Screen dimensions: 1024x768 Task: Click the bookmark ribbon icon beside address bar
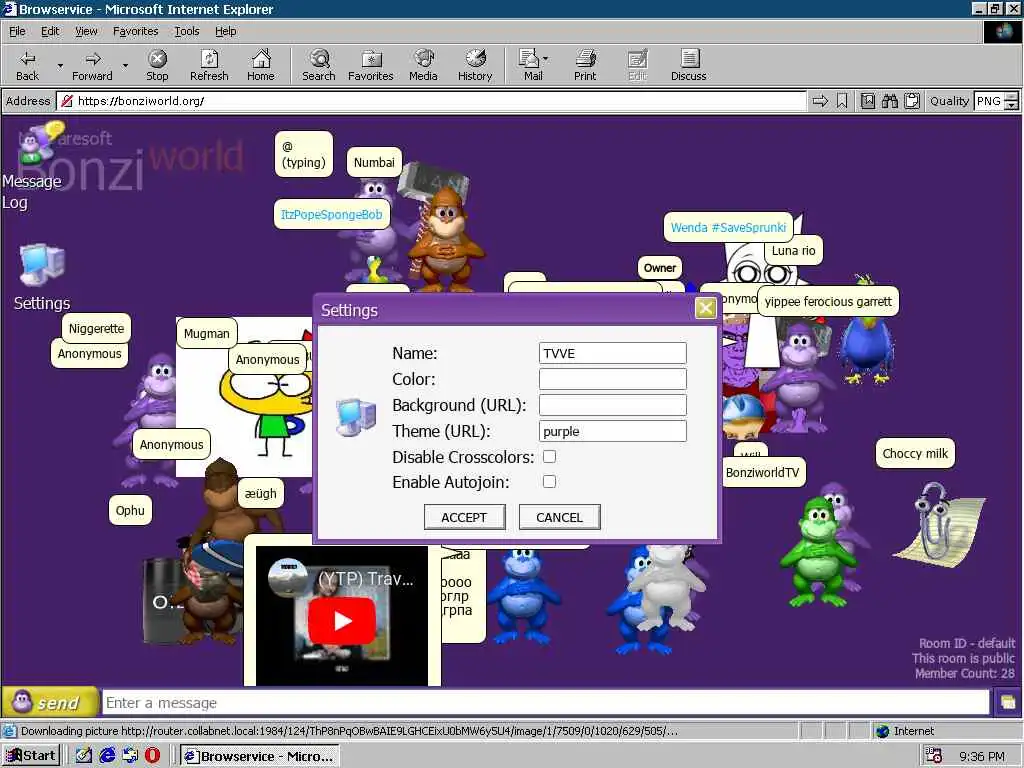coord(842,101)
